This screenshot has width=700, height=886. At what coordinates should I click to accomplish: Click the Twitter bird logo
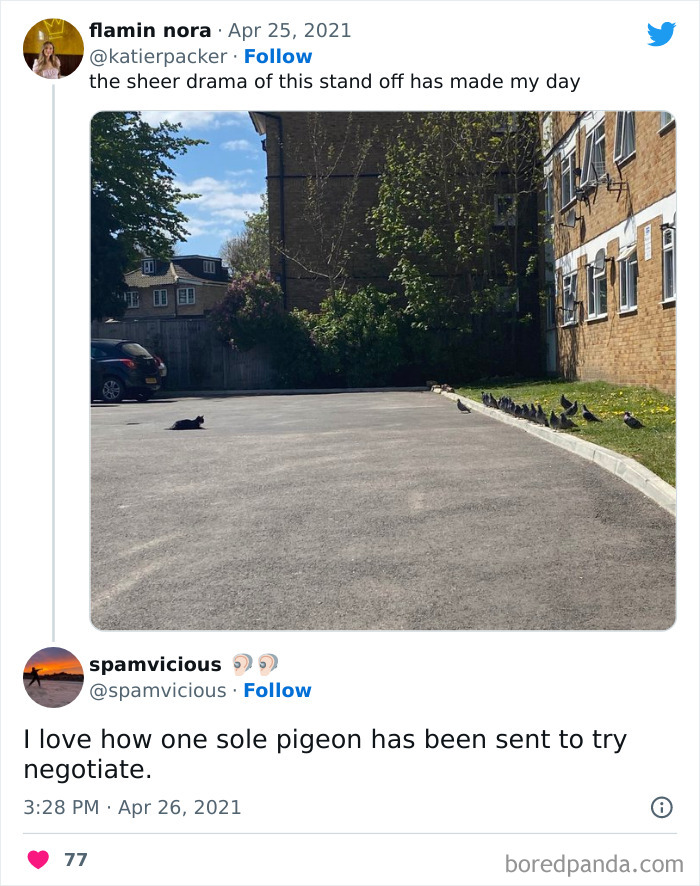coord(662,32)
